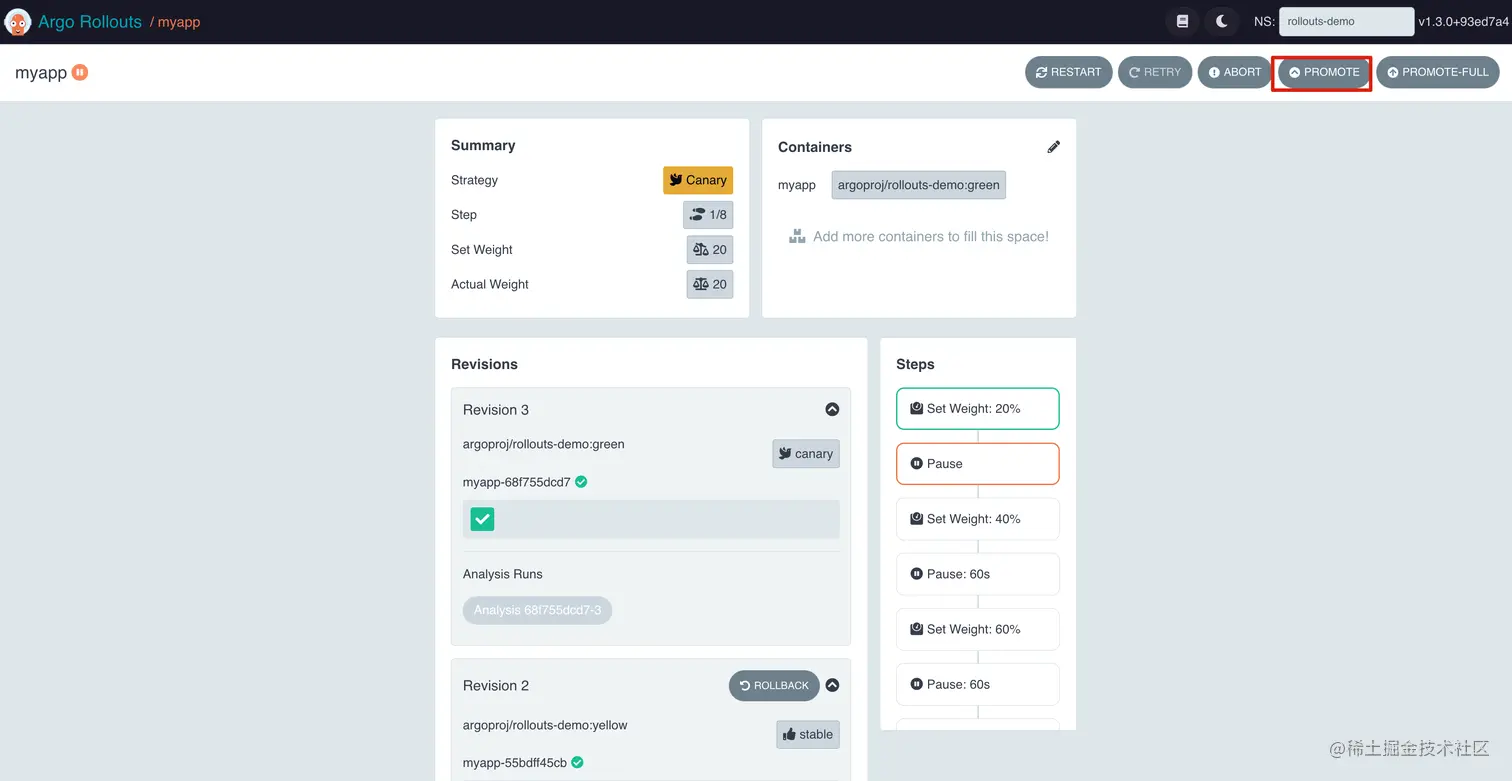
Task: Click the version v1.3.0+93ed7a4 text
Action: click(1464, 21)
